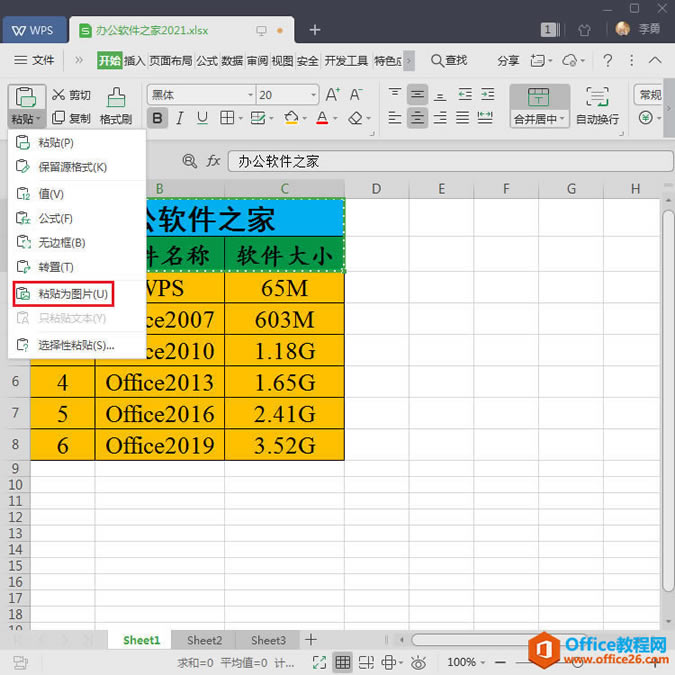This screenshot has height=675, width=675.
Task: Open Sheet3 tab
Action: pos(268,640)
